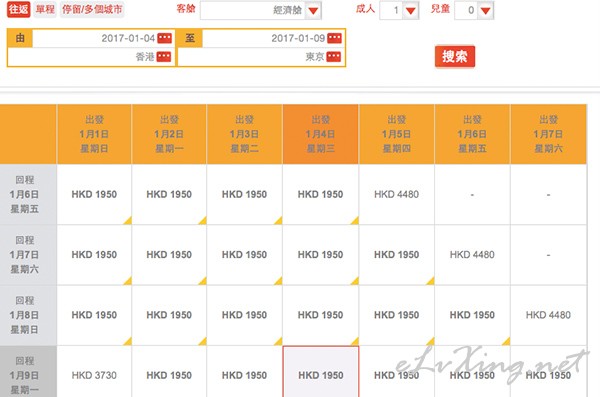Select departure column header 1月1日 星期日
The image size is (600, 397).
point(94,134)
